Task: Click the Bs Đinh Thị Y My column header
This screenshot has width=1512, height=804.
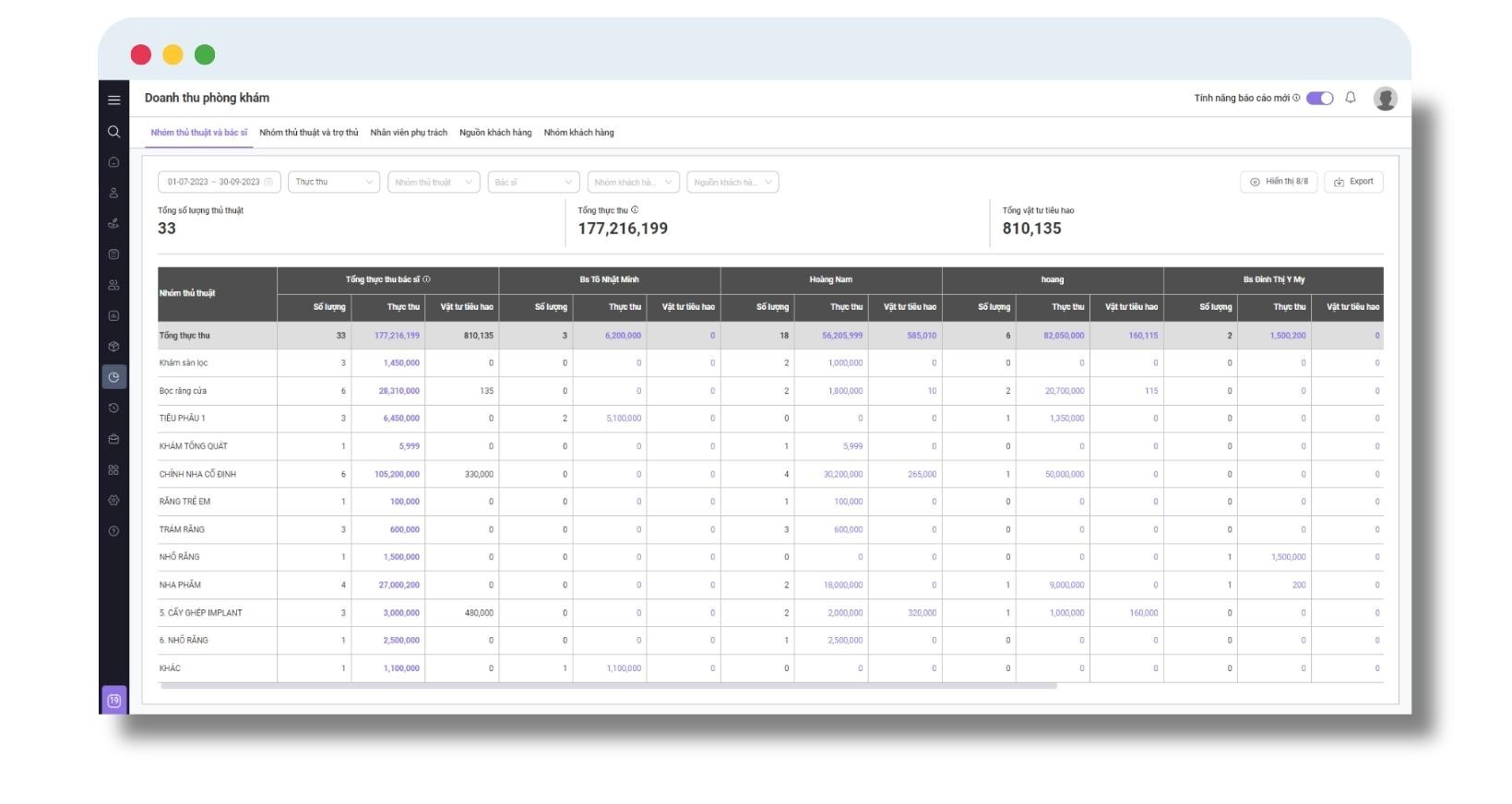Action: point(1274,279)
